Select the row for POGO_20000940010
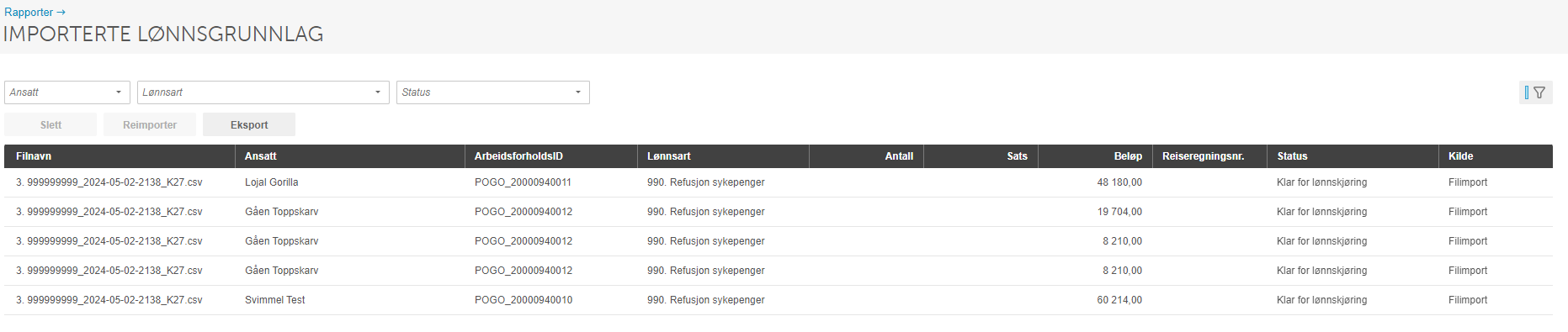This screenshot has height=332, width=1568. click(x=779, y=300)
